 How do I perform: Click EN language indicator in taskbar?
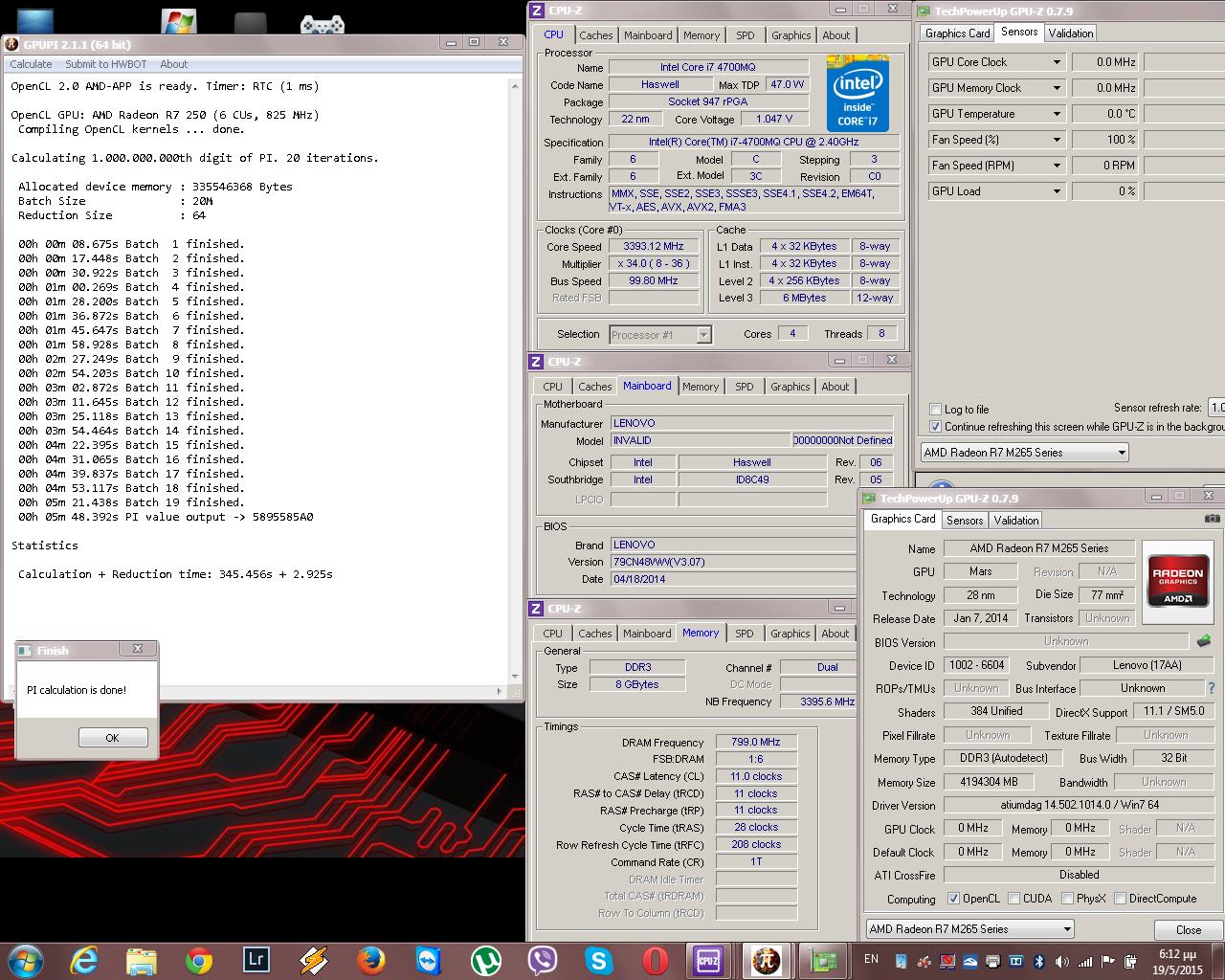click(871, 959)
